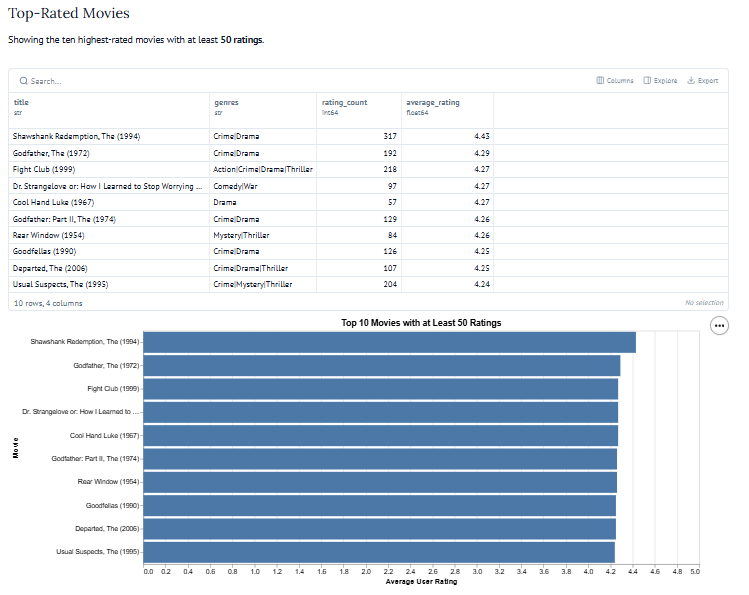Screen dimensions: 749x595
Task: Click the rating count 204 cell
Action: point(359,285)
